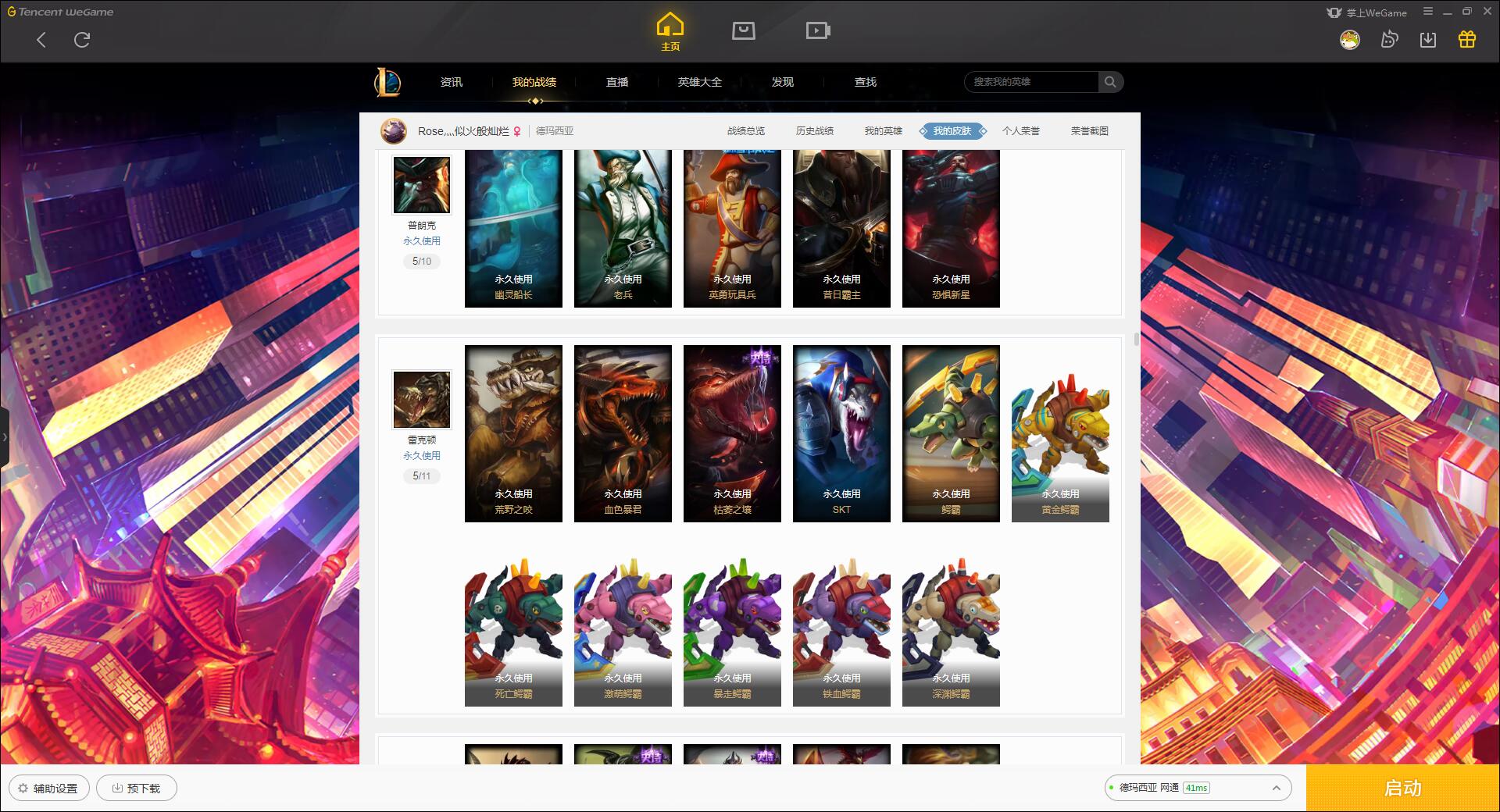Open 辅助设置 settings button
This screenshot has width=1500, height=812.
click(x=49, y=789)
